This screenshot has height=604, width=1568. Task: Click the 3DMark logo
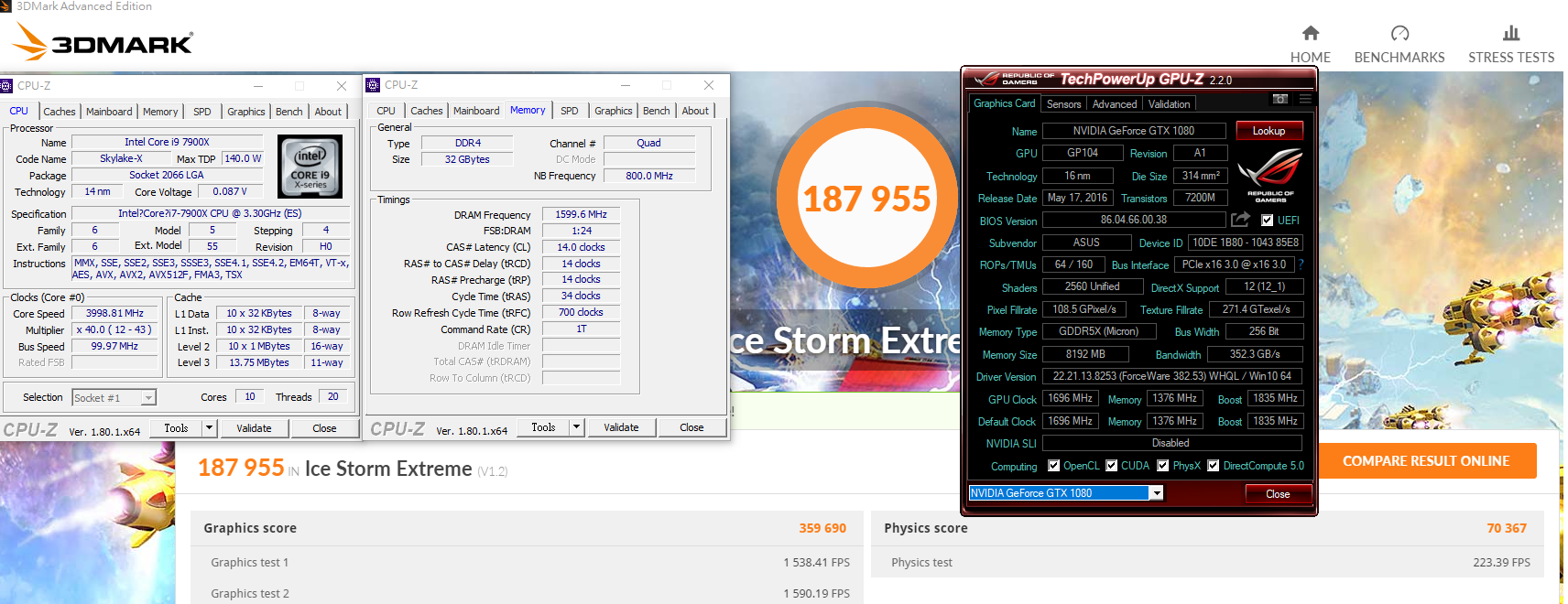[103, 43]
